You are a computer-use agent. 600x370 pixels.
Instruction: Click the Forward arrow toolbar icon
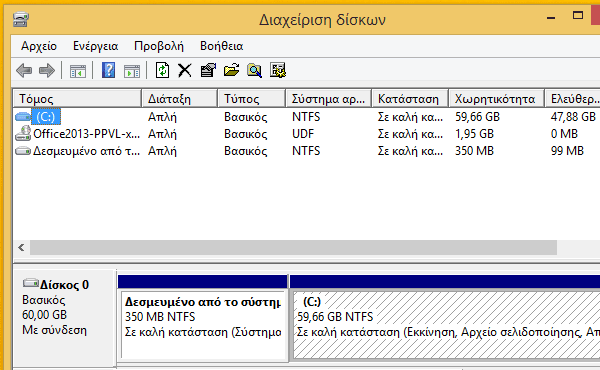click(47, 71)
